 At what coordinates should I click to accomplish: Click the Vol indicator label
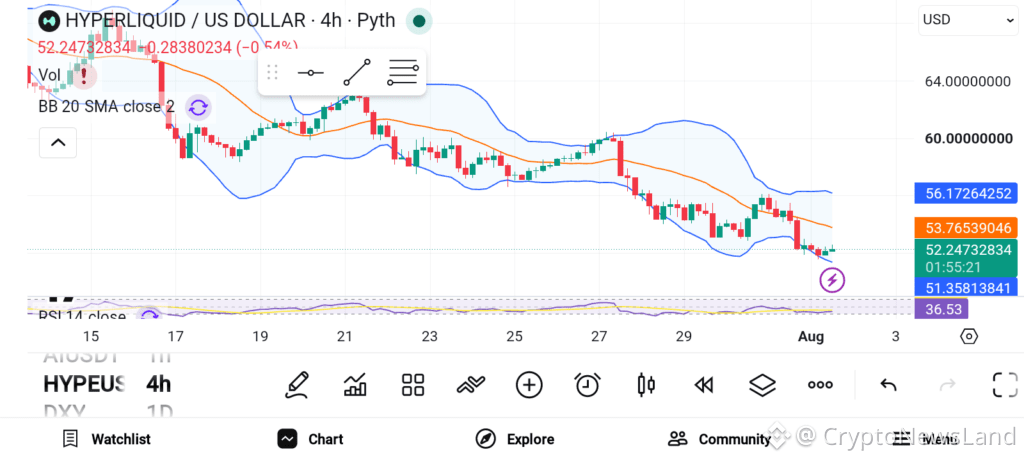[50, 75]
